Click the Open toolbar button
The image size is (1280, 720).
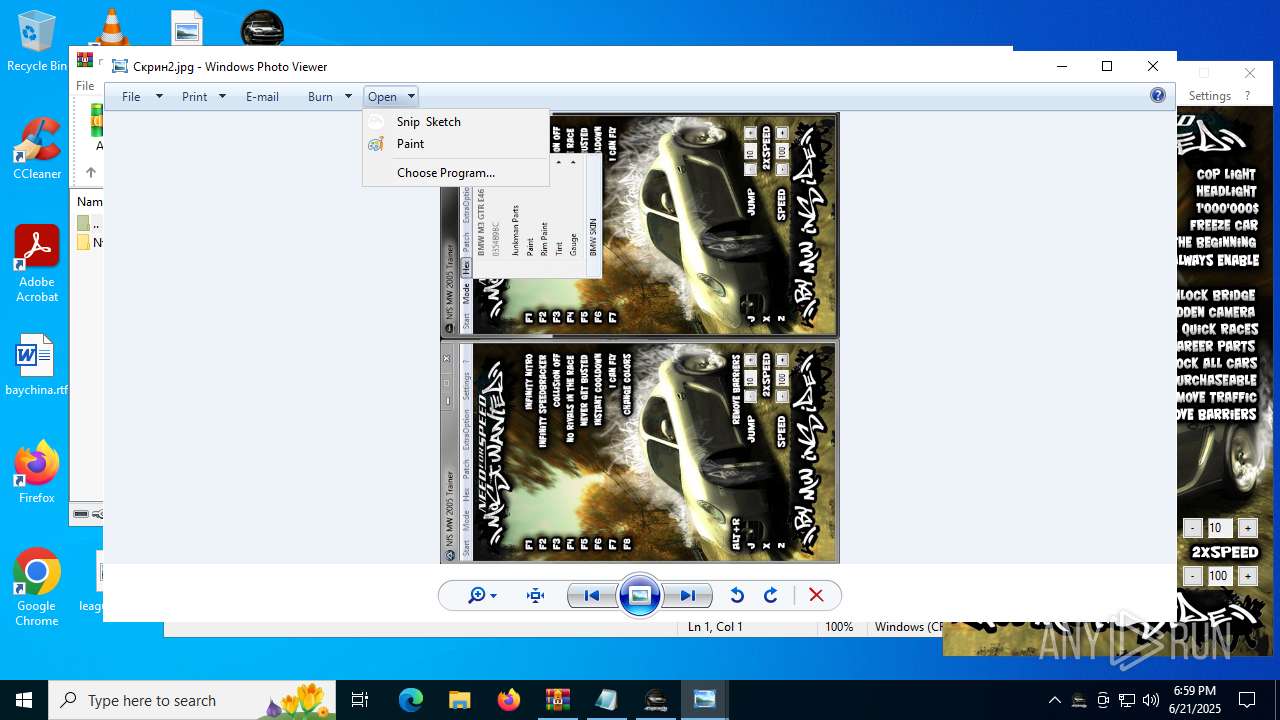(382, 97)
